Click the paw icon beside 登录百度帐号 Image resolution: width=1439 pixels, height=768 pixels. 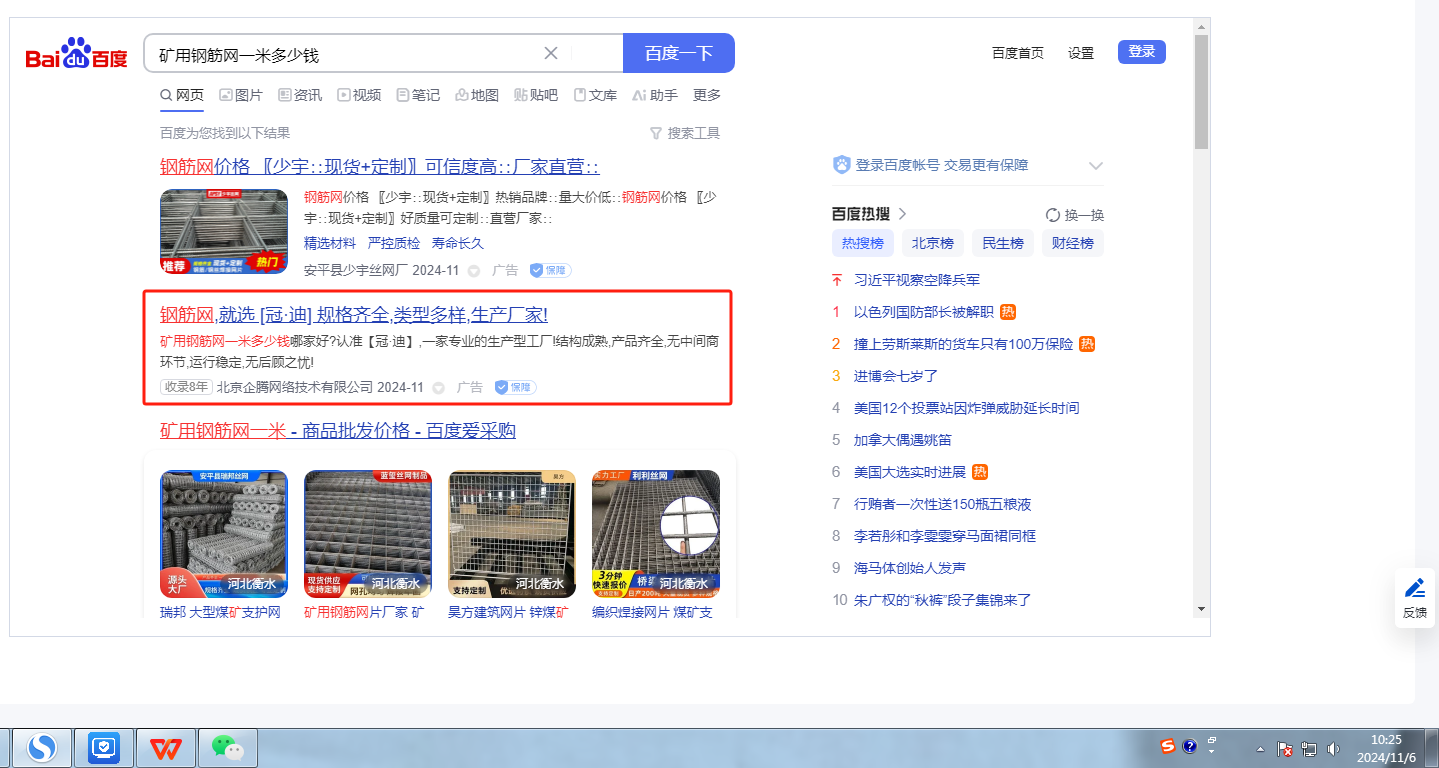coord(841,165)
